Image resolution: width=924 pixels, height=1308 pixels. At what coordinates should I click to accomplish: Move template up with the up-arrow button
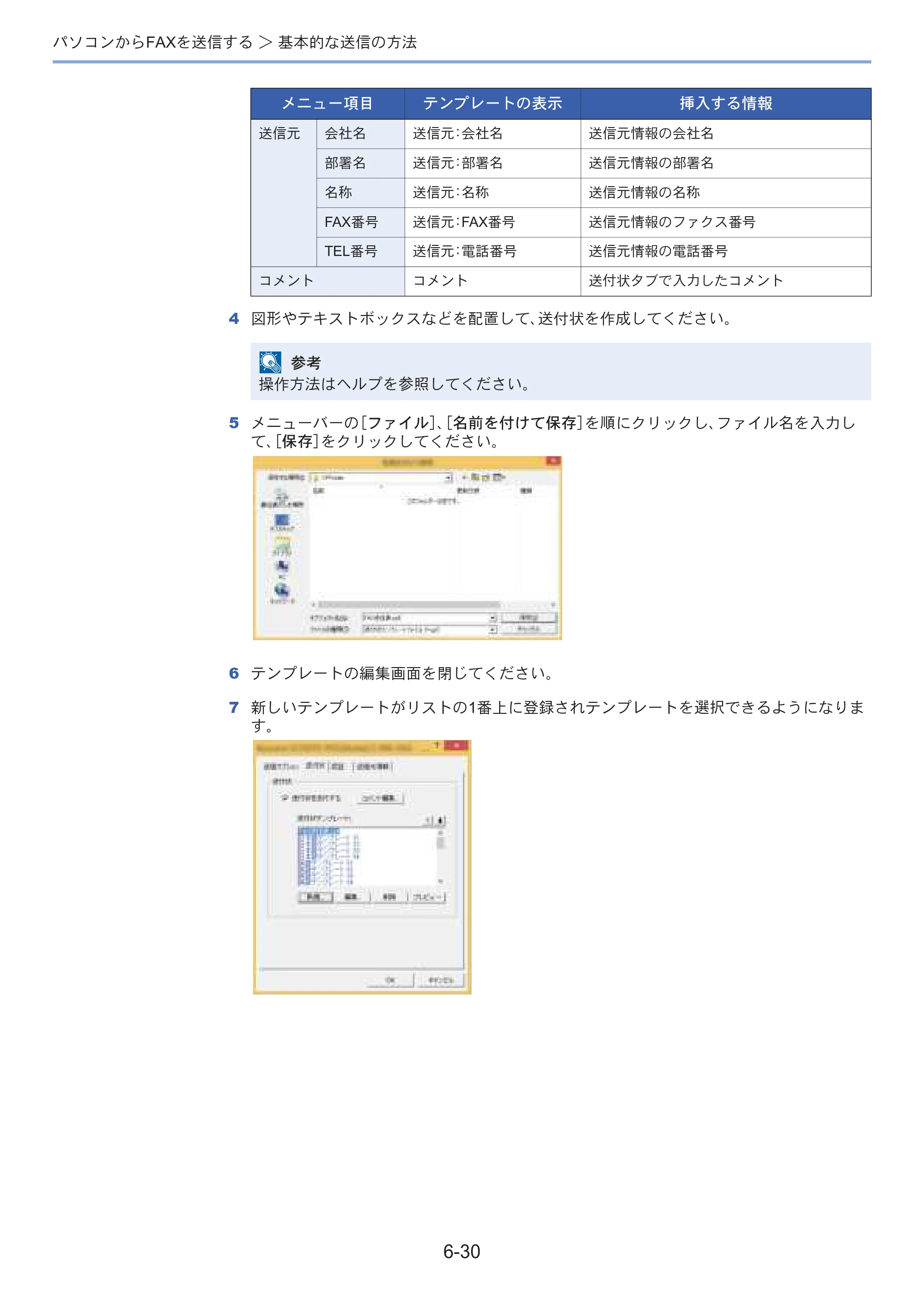(x=428, y=821)
